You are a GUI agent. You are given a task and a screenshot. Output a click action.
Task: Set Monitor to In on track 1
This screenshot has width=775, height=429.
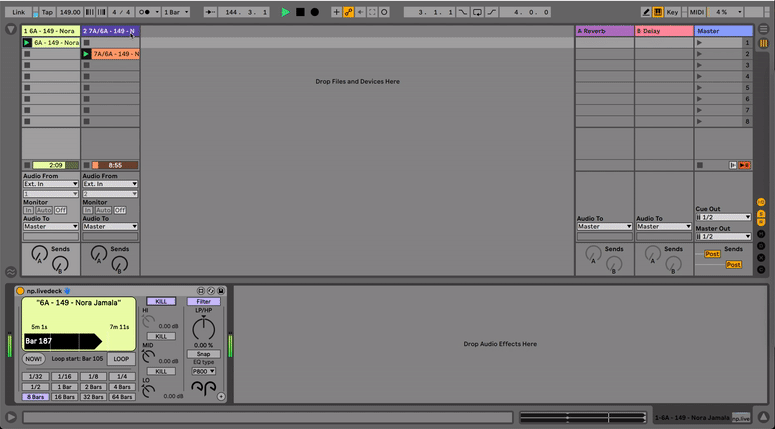(x=29, y=210)
